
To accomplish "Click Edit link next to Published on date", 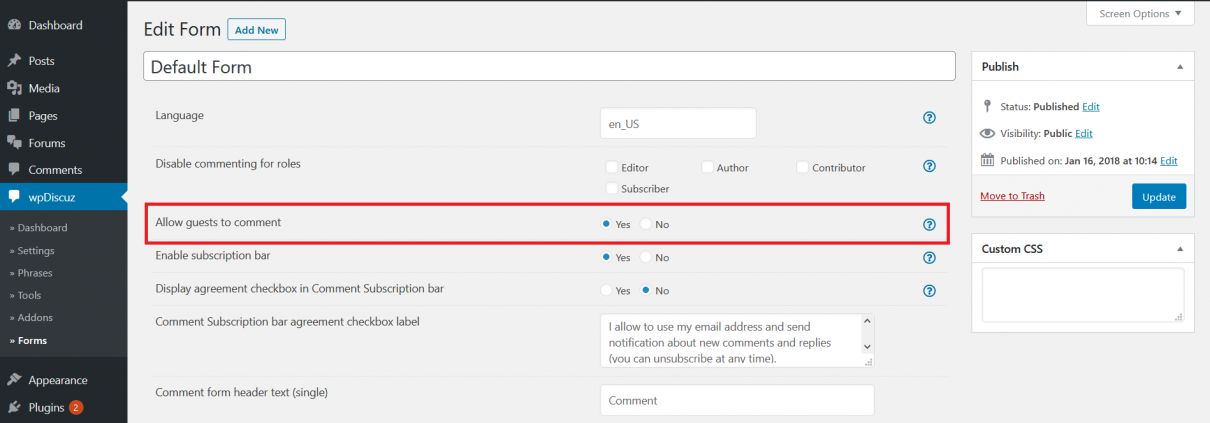I will [1169, 160].
